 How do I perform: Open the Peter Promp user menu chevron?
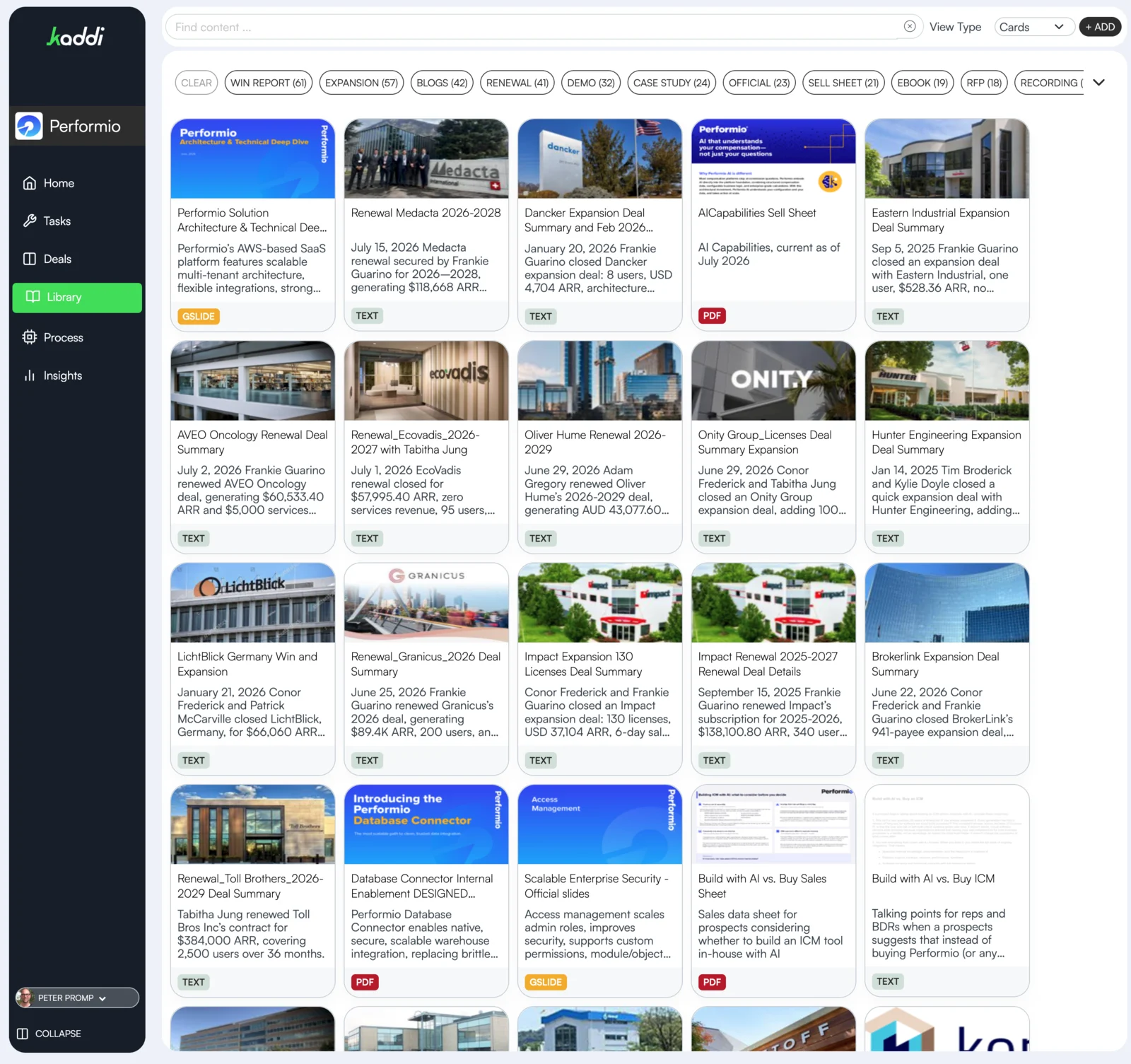pos(102,998)
